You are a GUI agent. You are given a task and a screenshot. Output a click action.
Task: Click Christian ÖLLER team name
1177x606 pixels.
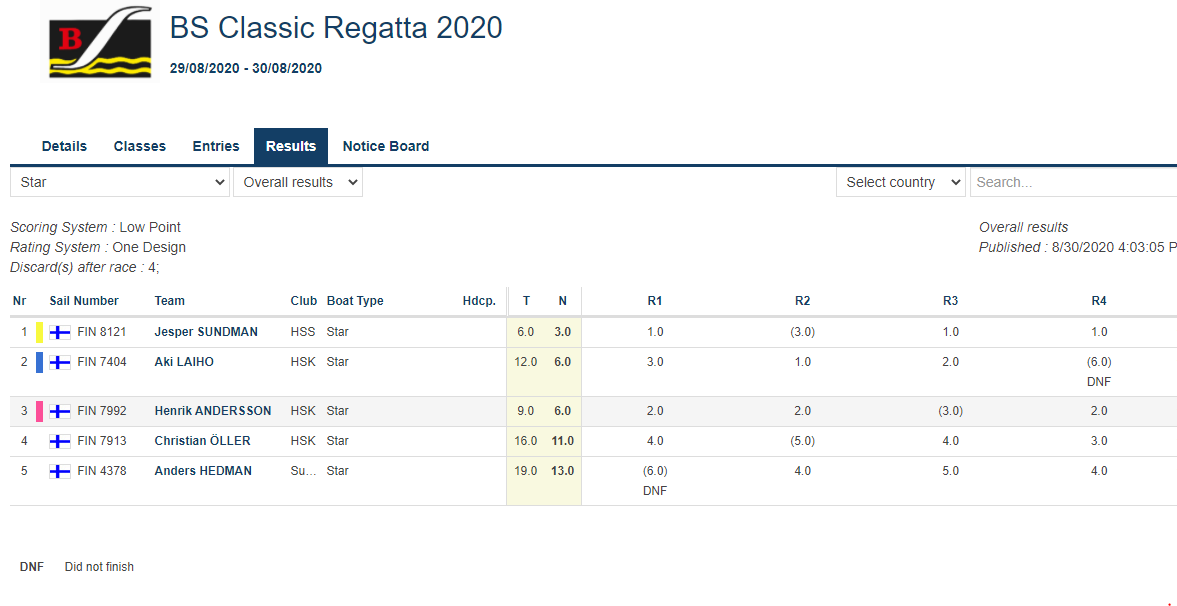pyautogui.click(x=202, y=441)
